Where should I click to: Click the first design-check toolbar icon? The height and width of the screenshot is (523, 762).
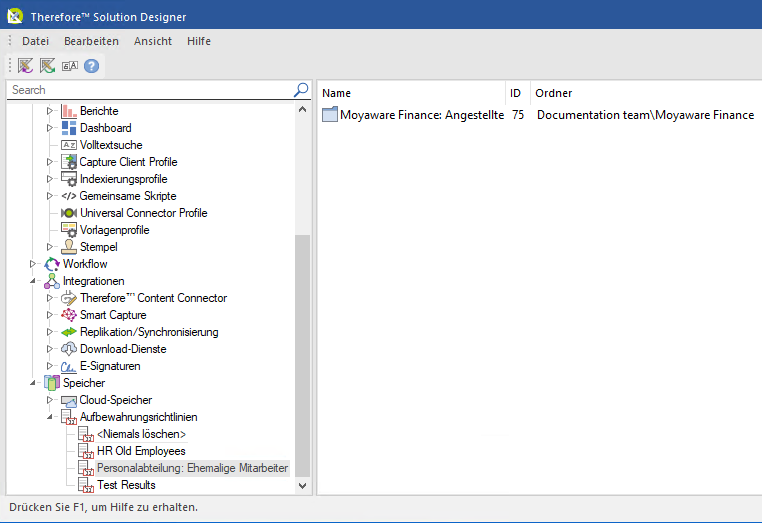(25, 66)
